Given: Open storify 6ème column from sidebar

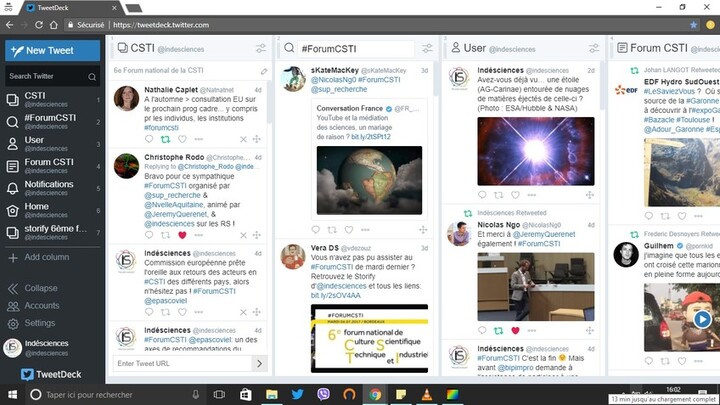Looking at the screenshot, I should [52, 232].
